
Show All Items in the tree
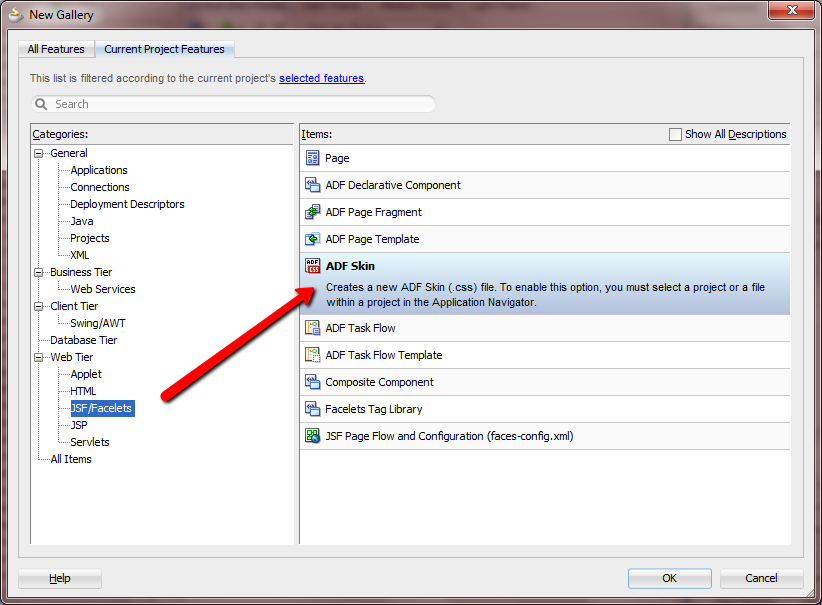click(71, 459)
